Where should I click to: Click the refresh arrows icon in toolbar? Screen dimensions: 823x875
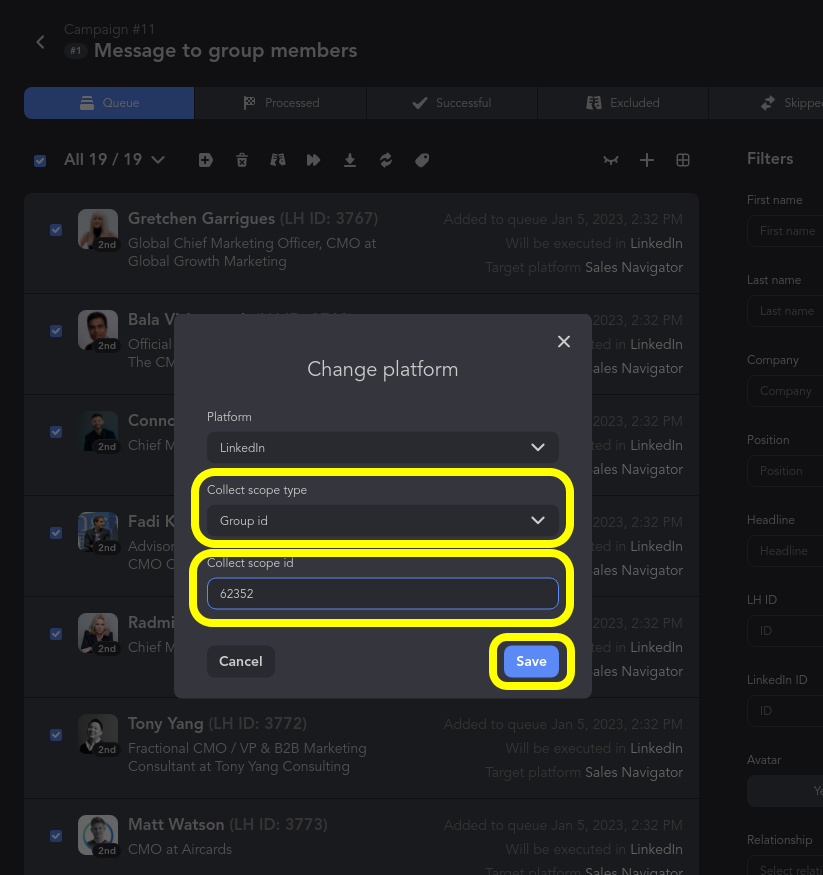386,160
